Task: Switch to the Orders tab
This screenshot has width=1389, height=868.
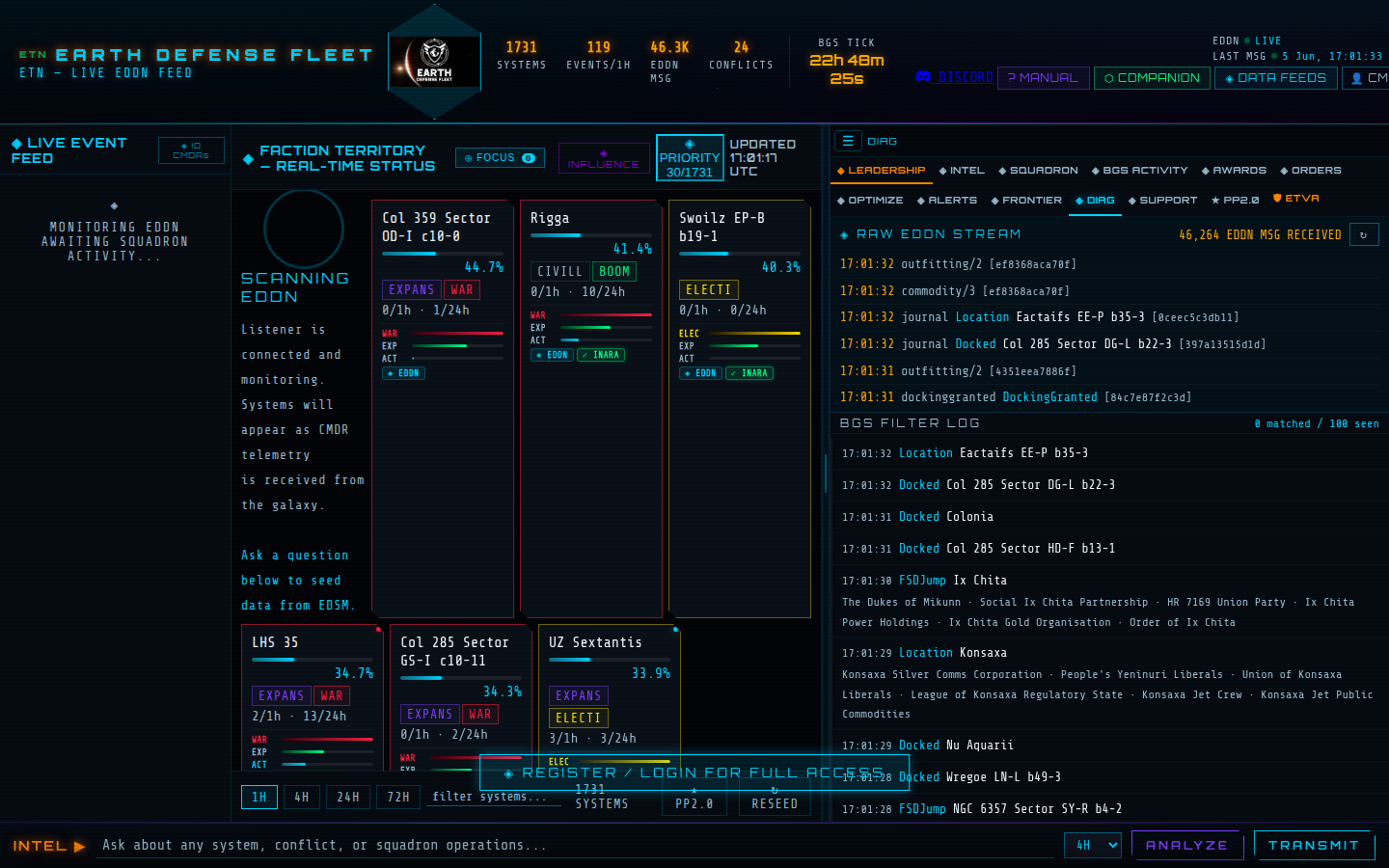Action: point(1311,171)
